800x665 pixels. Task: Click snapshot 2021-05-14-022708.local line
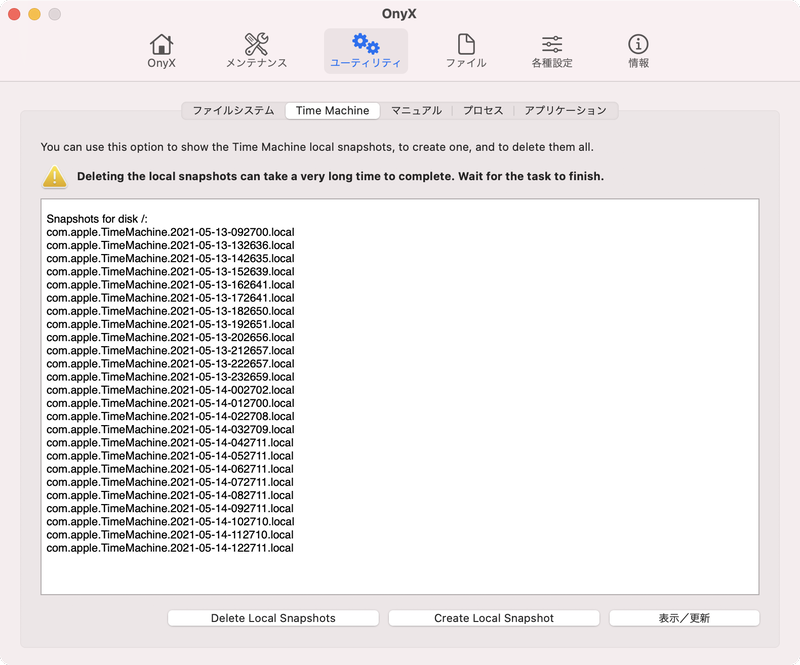[170, 416]
